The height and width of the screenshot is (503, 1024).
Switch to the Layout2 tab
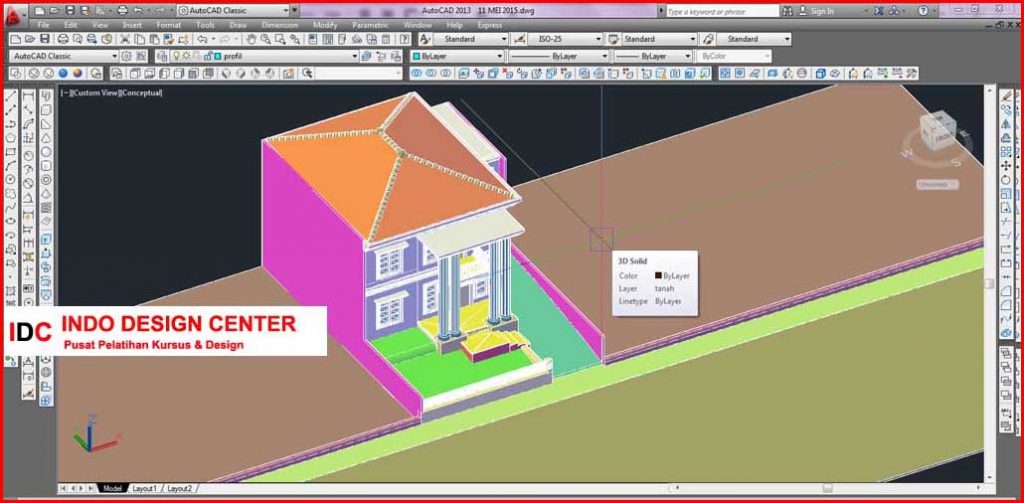pos(180,488)
